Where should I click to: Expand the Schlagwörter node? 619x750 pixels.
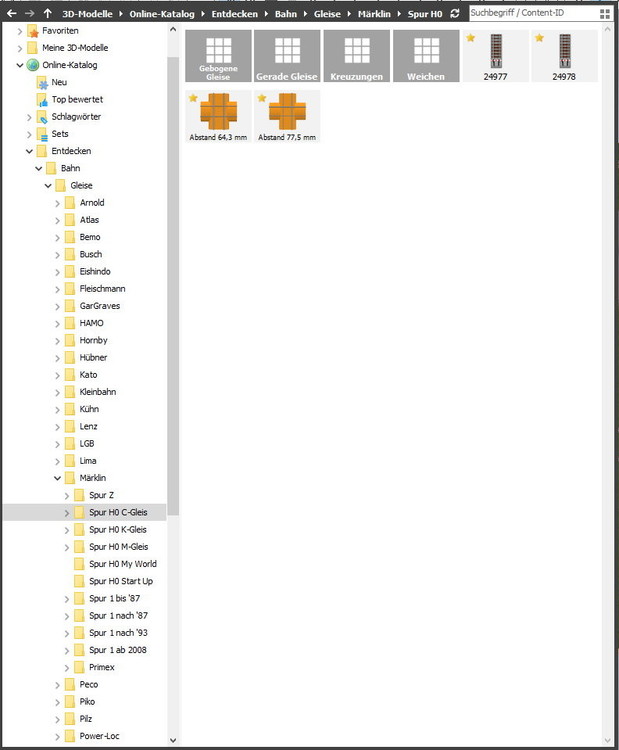point(29,117)
